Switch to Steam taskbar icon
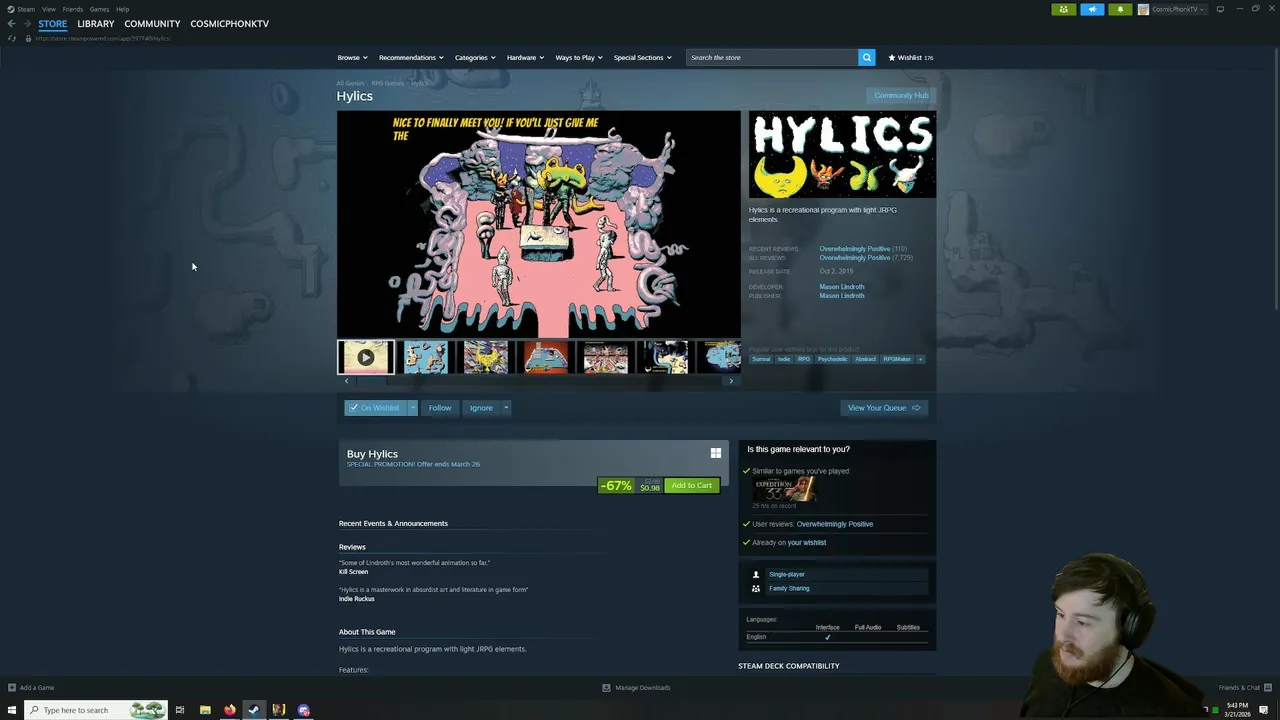Image resolution: width=1280 pixels, height=720 pixels. click(254, 710)
